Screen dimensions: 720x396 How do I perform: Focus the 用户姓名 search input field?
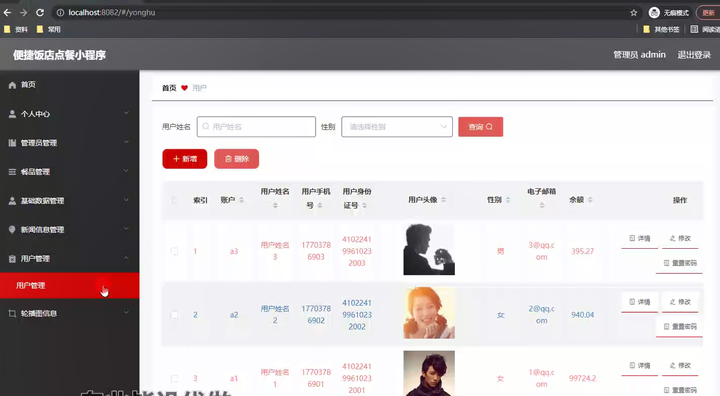coord(256,127)
